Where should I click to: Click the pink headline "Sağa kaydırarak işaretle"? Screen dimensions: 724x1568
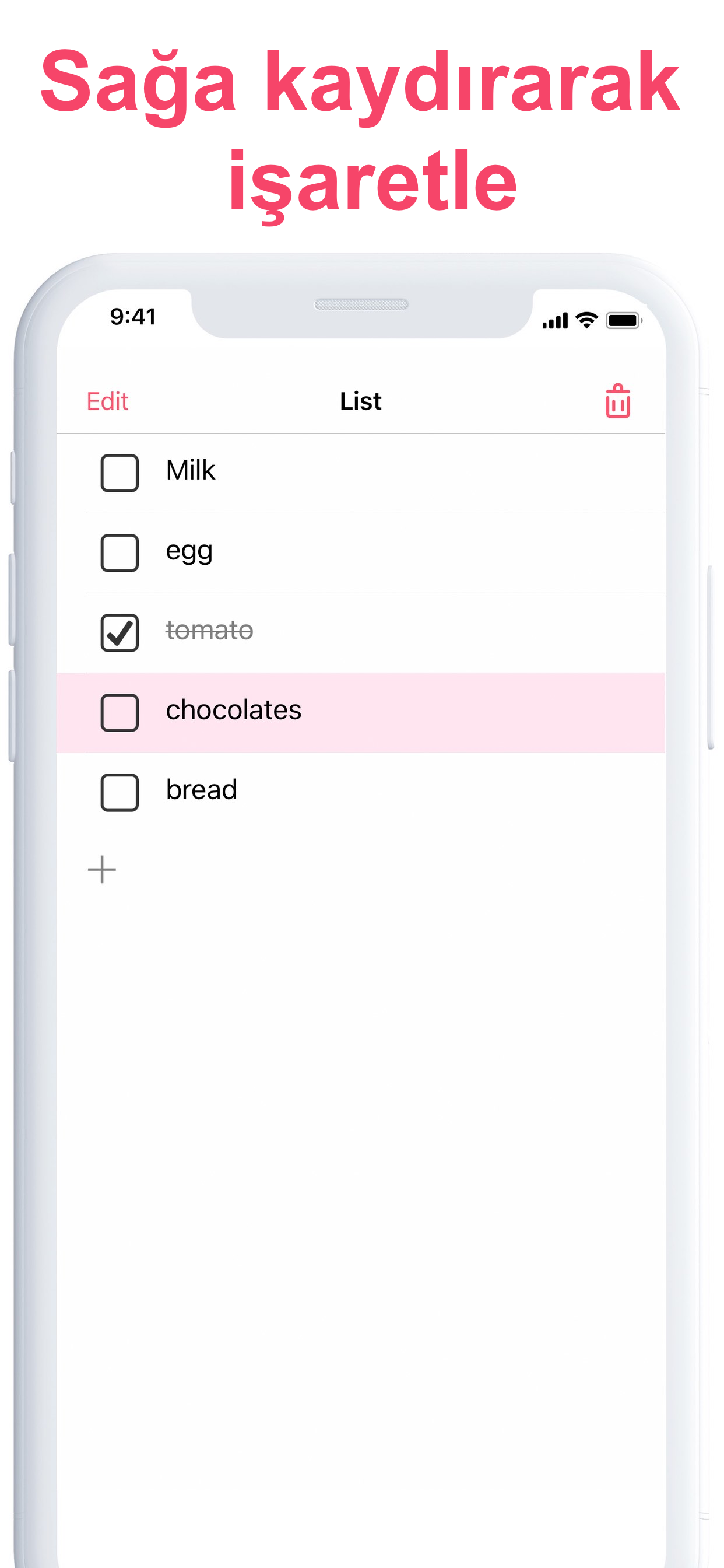361,131
